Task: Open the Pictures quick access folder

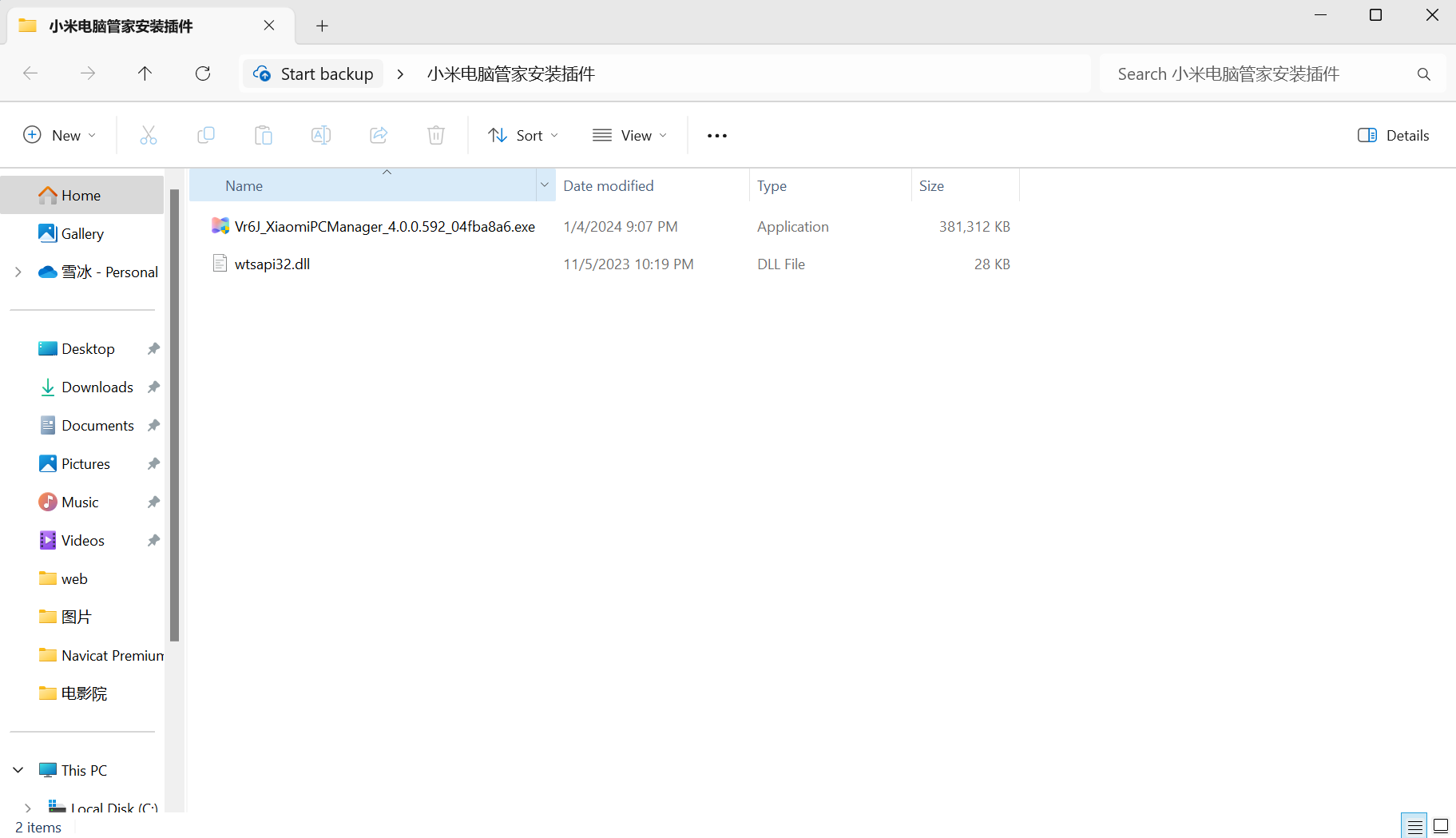Action: pos(81,464)
